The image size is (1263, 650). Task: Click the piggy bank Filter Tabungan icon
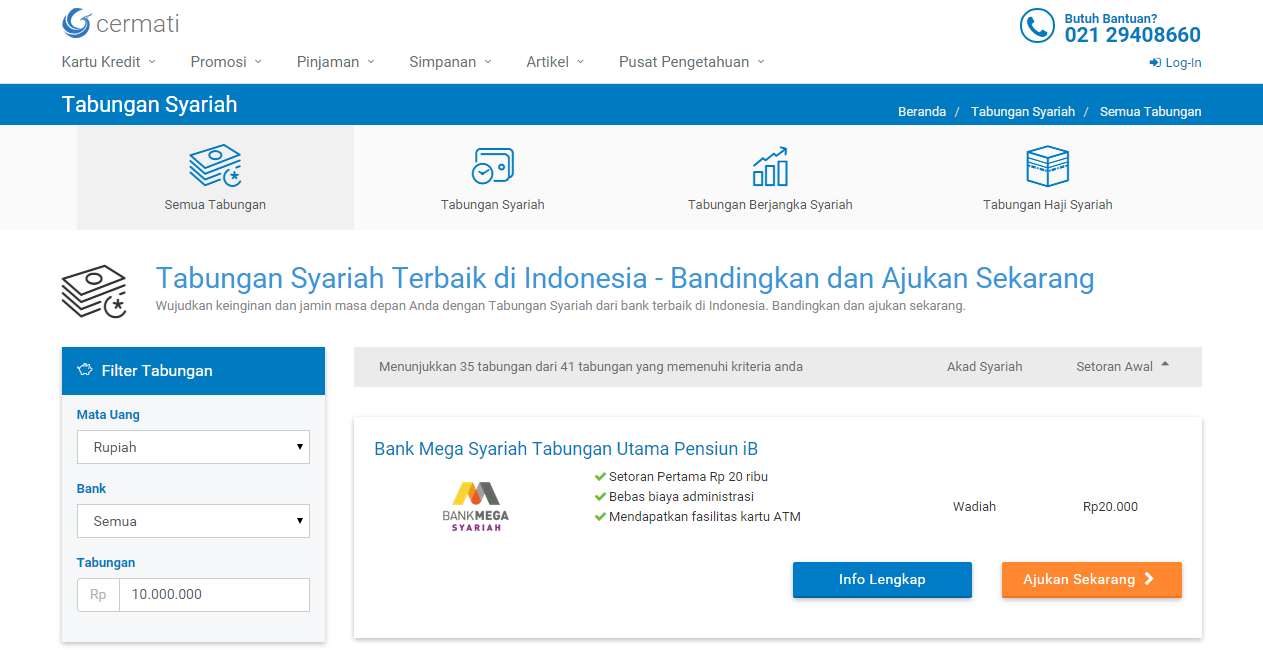tap(85, 370)
